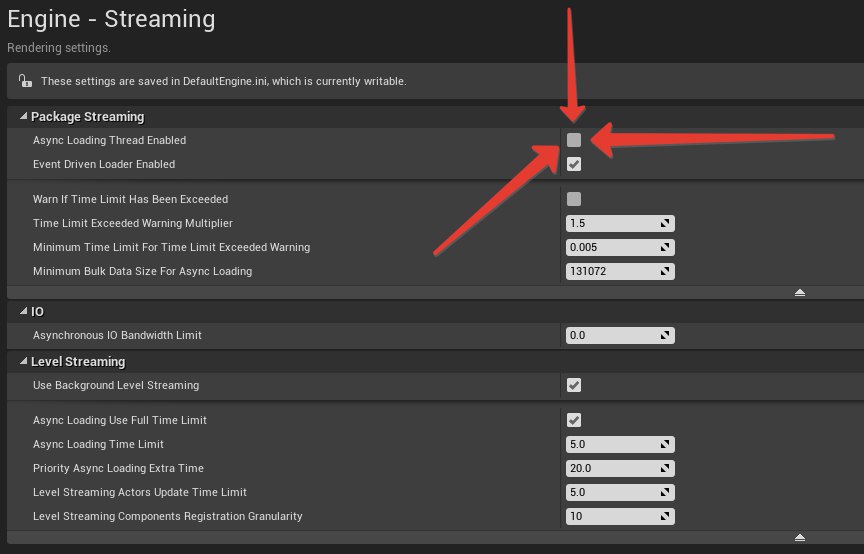Toggle Warn If Time Limit Has Been Exceeded

574,199
